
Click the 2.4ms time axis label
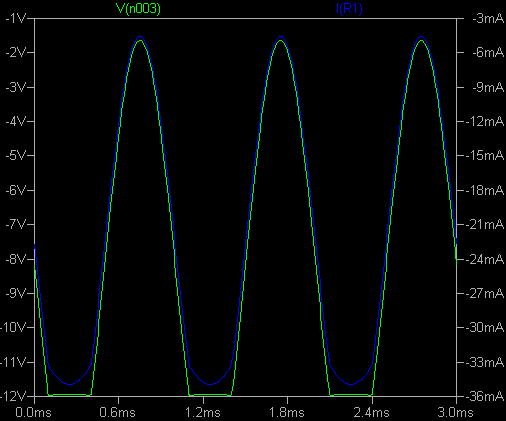coord(371,413)
